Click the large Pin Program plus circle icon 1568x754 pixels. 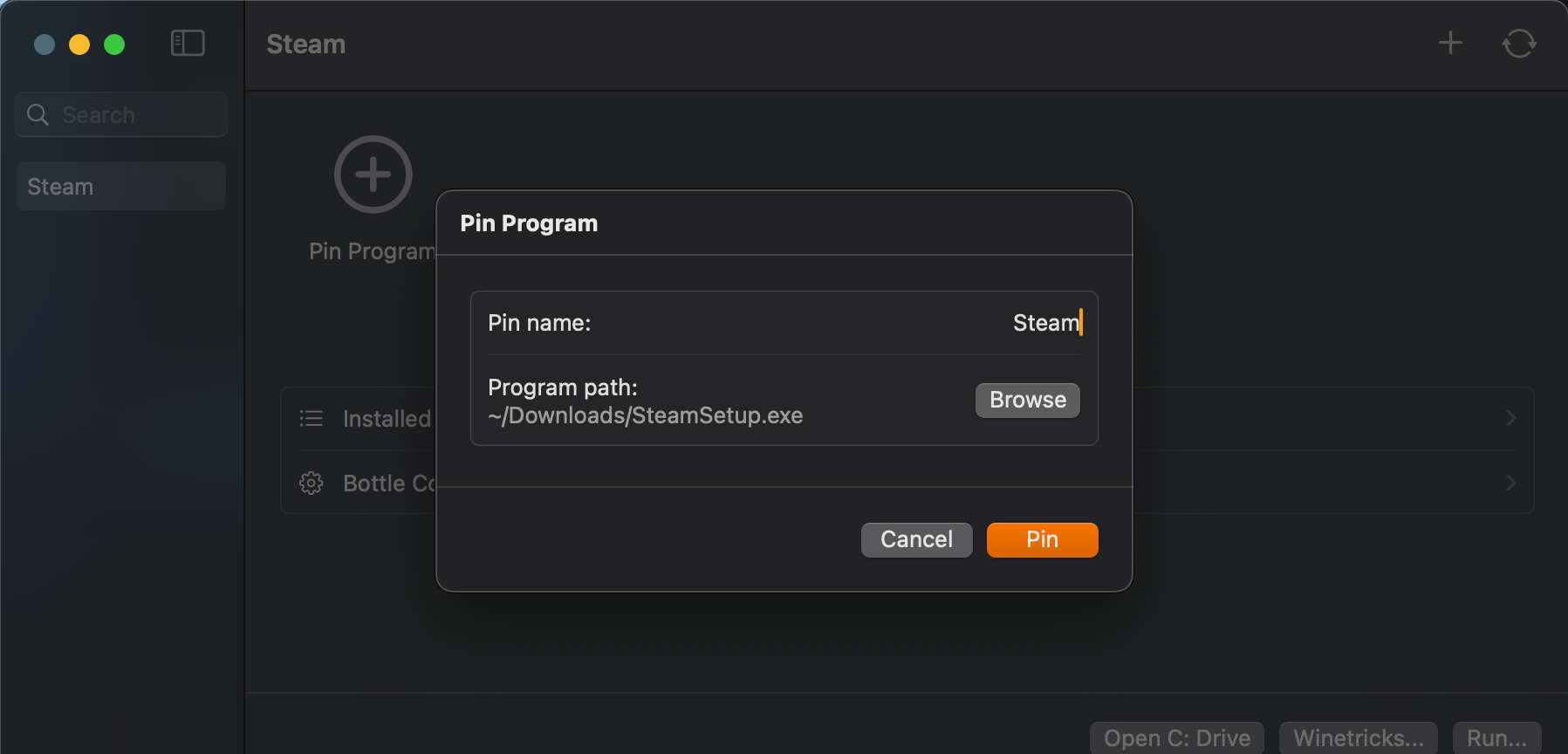[x=373, y=175]
